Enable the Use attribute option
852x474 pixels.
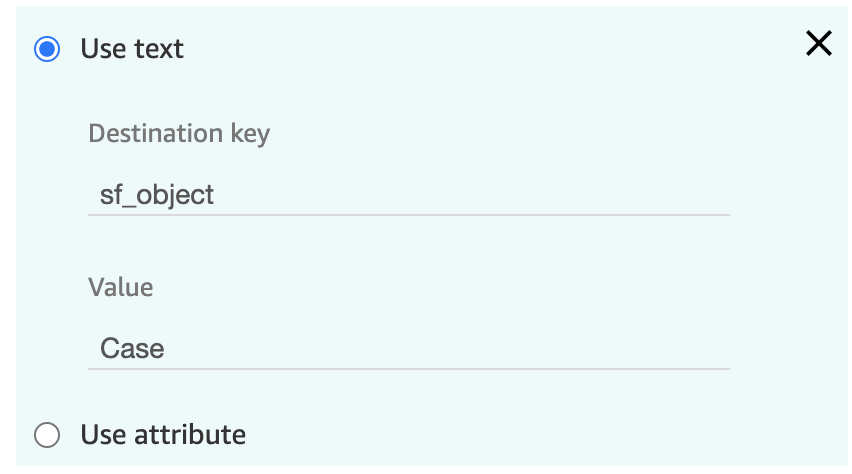click(x=47, y=435)
